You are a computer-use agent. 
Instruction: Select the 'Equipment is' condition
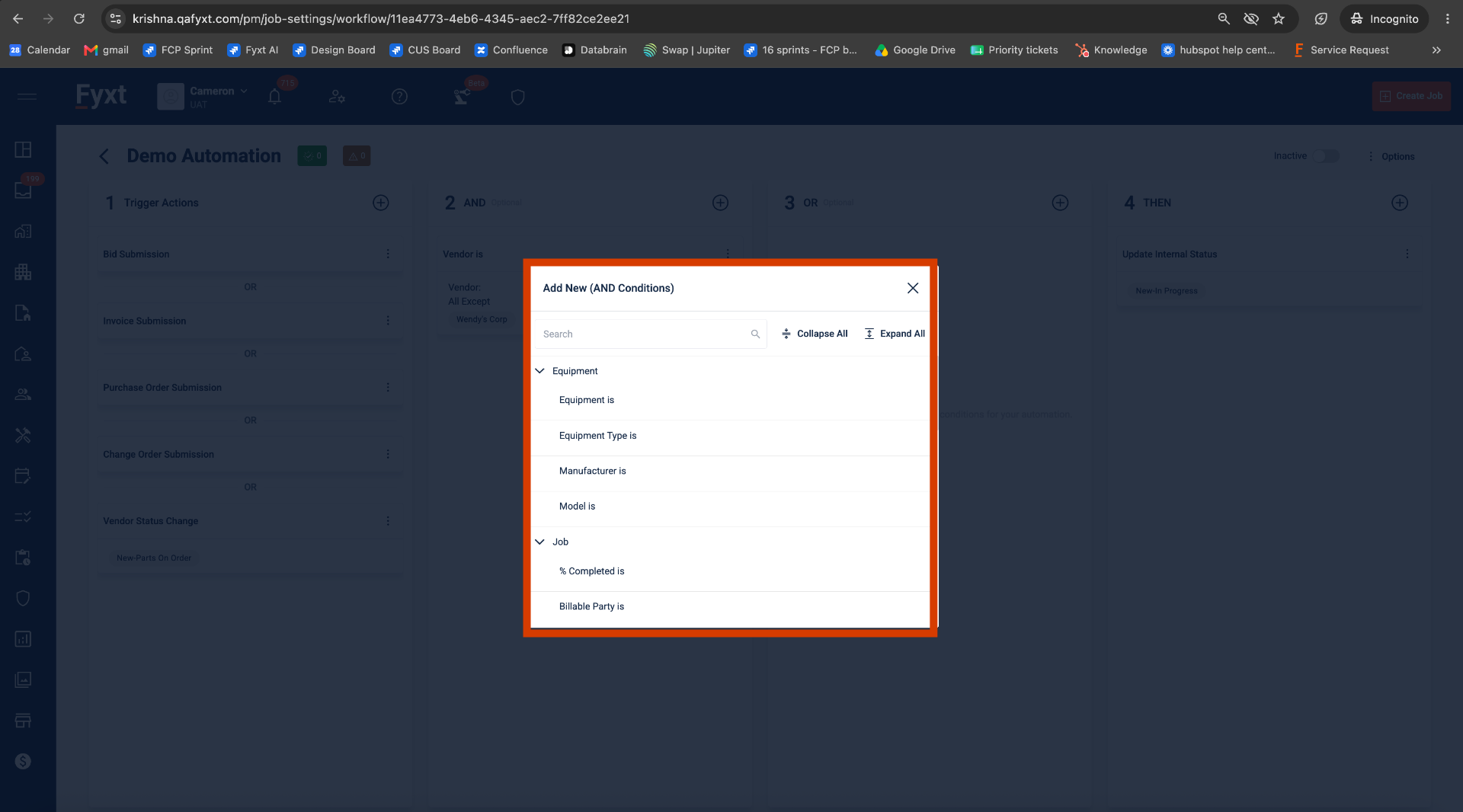coord(730,400)
